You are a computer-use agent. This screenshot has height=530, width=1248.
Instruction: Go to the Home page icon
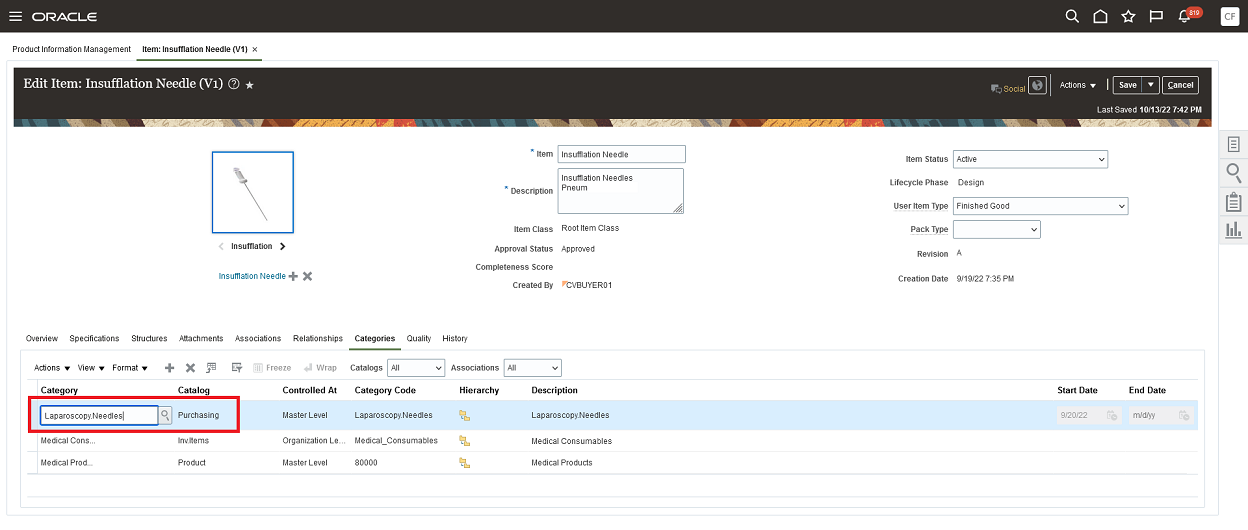(1100, 16)
